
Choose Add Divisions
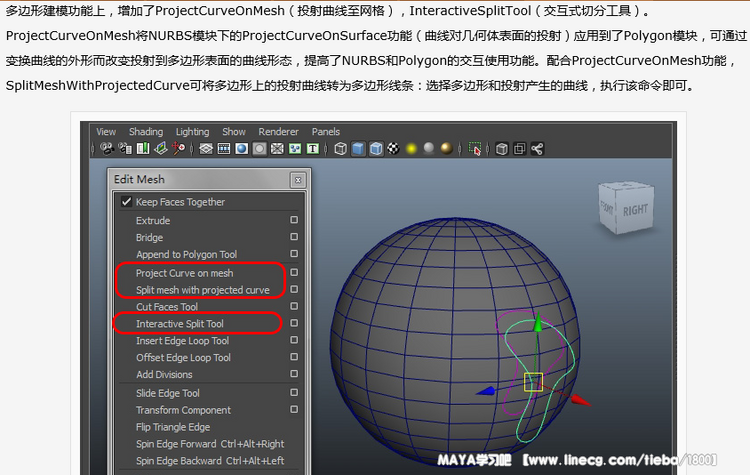pyautogui.click(x=164, y=375)
